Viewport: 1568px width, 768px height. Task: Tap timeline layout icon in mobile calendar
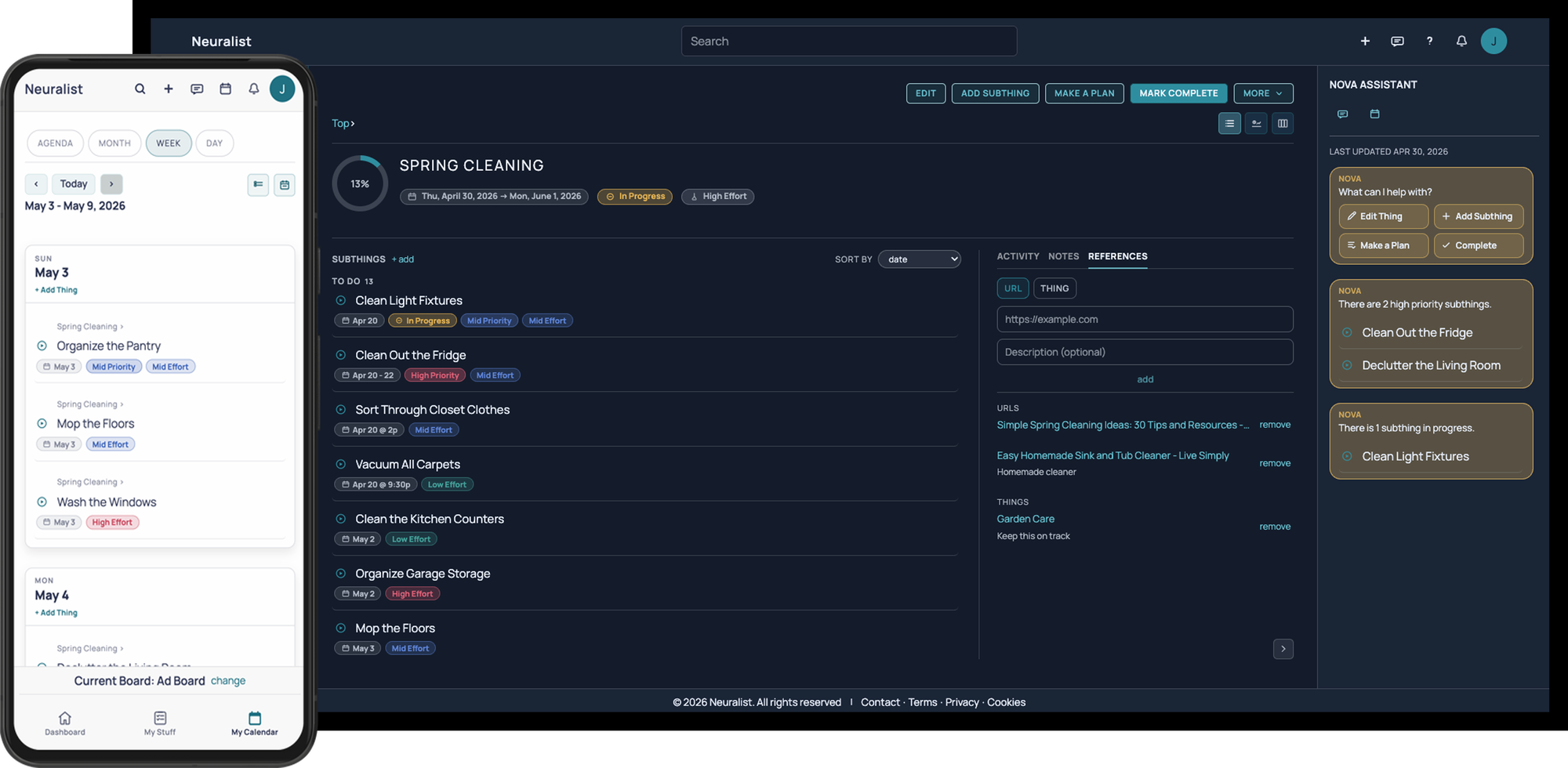click(x=258, y=184)
